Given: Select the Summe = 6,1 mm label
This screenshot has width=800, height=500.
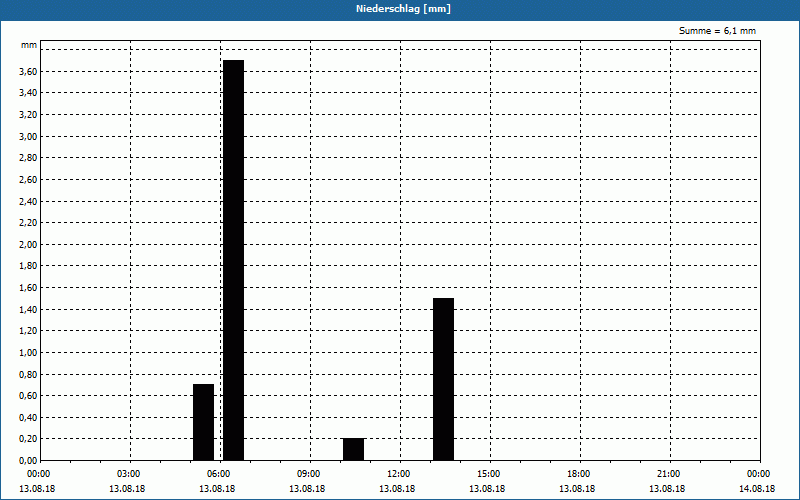Looking at the screenshot, I should 717,31.
